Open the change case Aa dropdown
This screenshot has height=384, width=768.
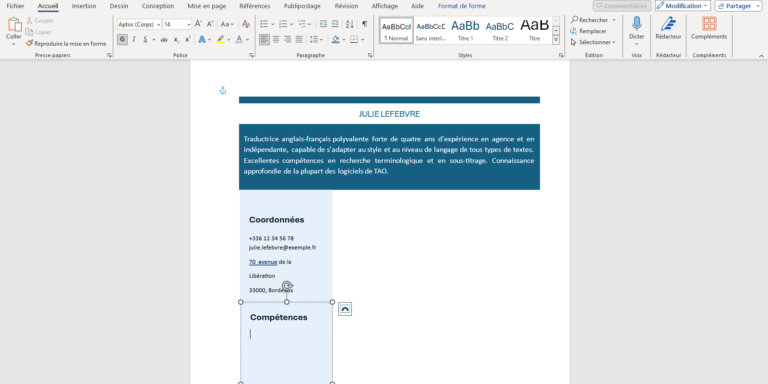pos(227,24)
